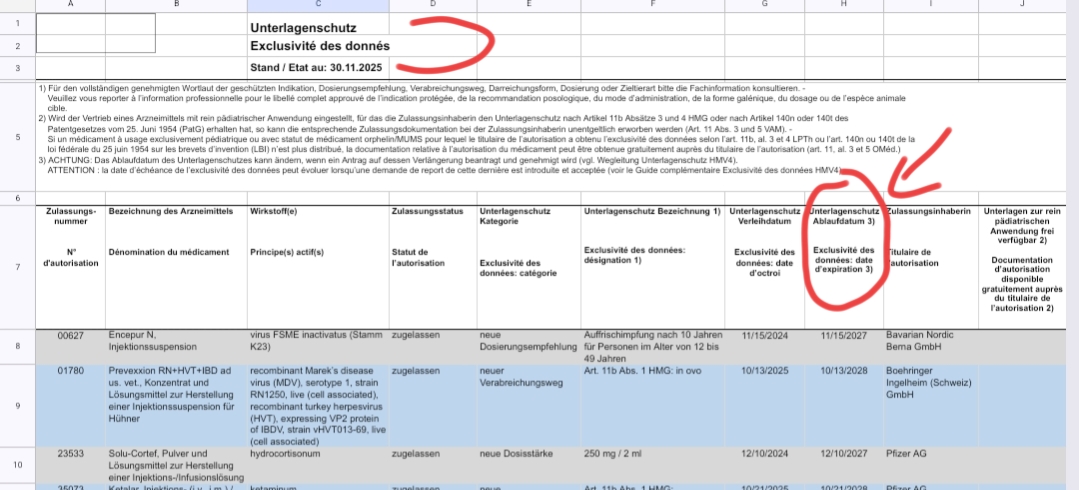Click the 'Wirkstoff(e)' header cell
Viewport: 1079px width, 490px height.
318,266
